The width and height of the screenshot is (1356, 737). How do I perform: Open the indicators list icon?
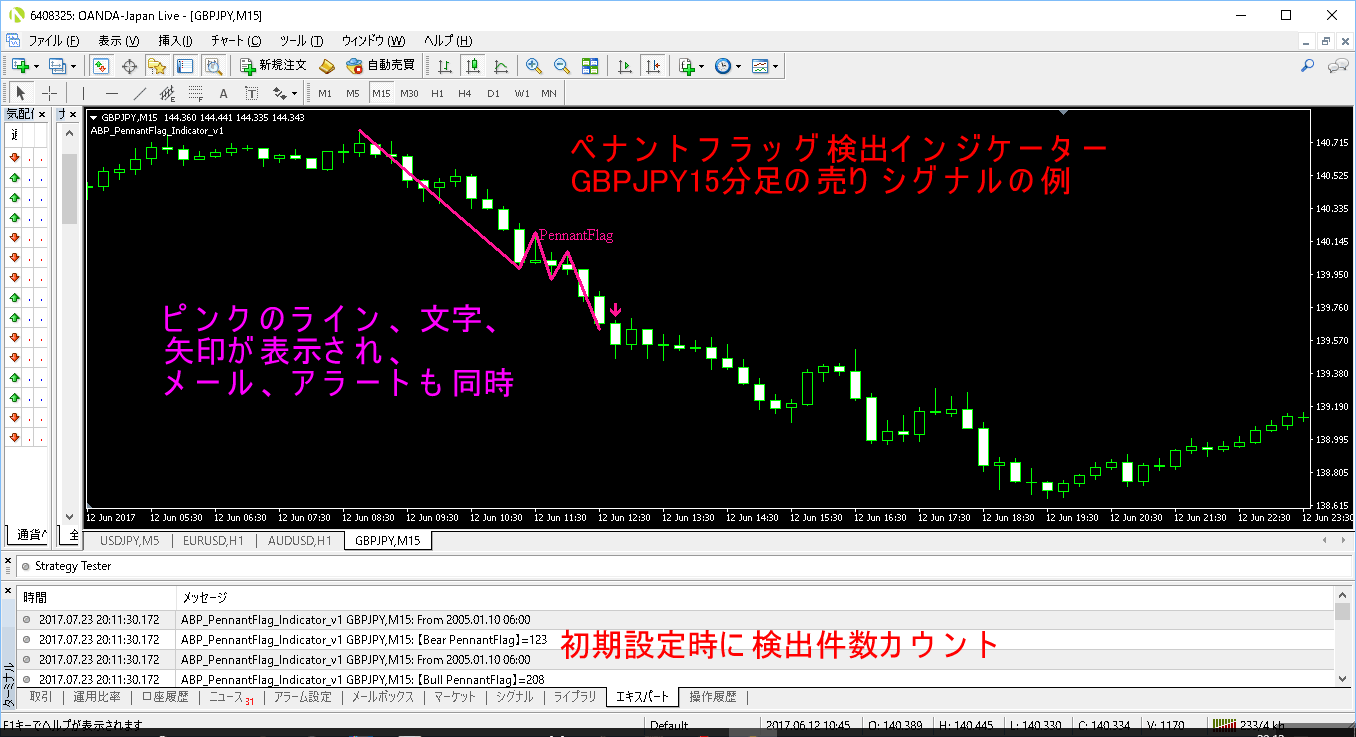[686, 66]
